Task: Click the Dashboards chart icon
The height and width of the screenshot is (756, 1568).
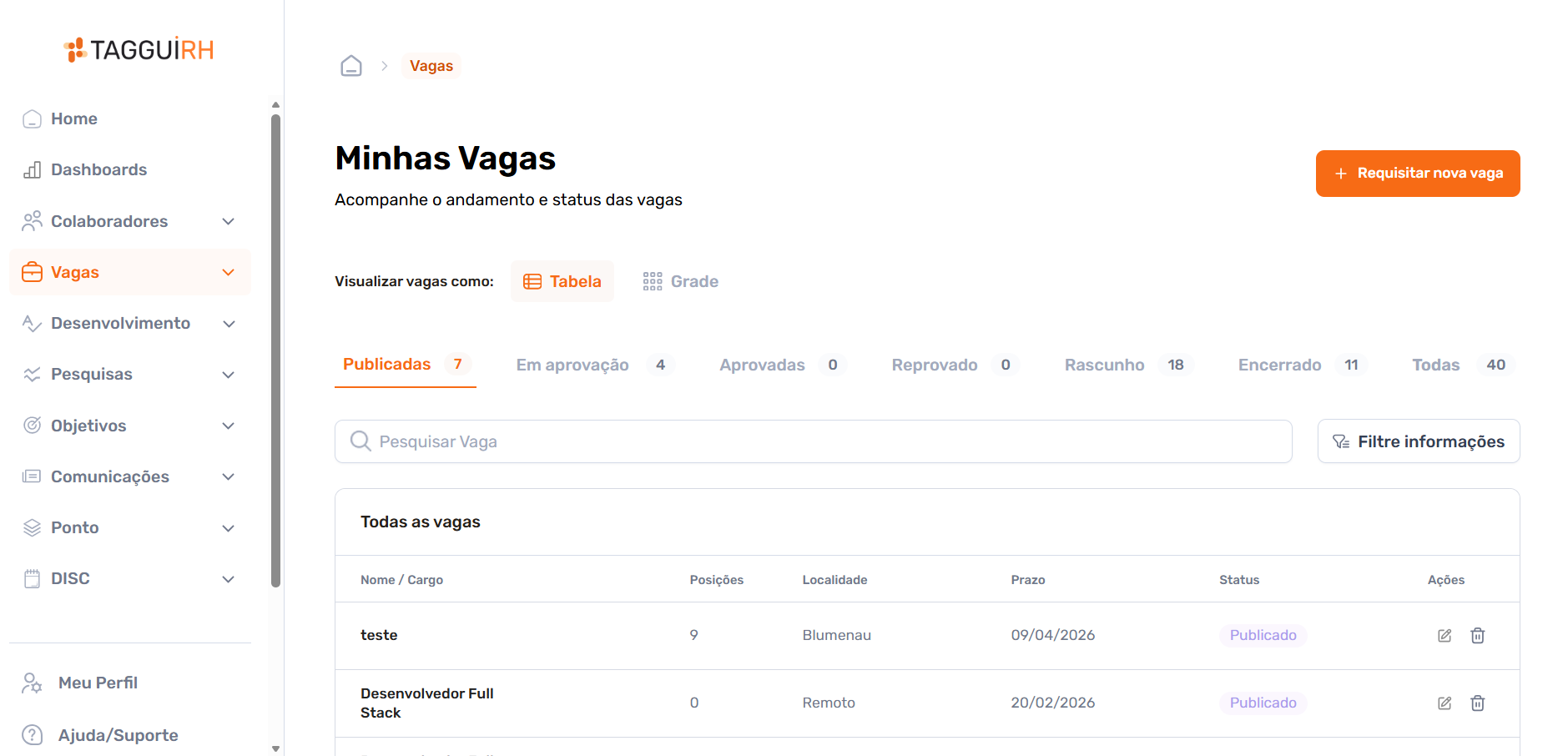Action: [32, 169]
